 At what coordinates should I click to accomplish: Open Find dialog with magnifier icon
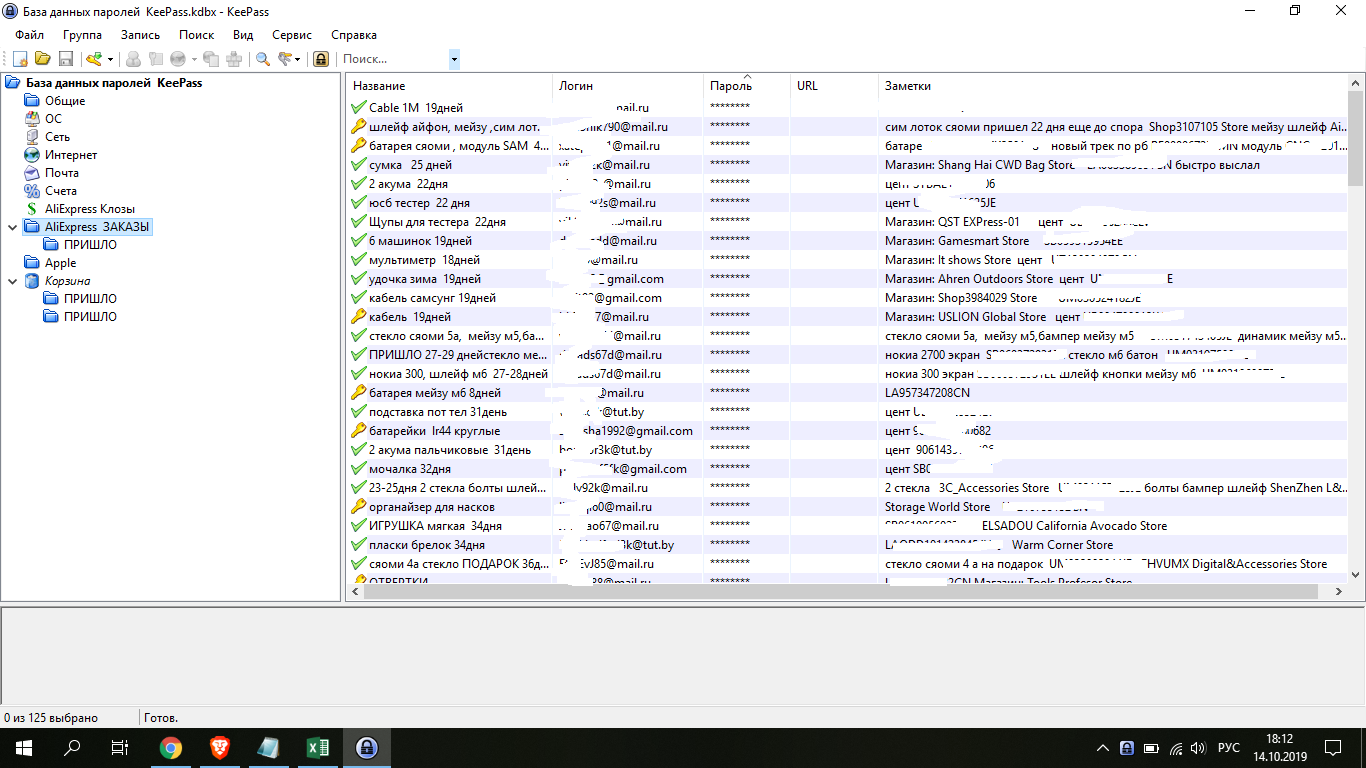click(x=263, y=59)
